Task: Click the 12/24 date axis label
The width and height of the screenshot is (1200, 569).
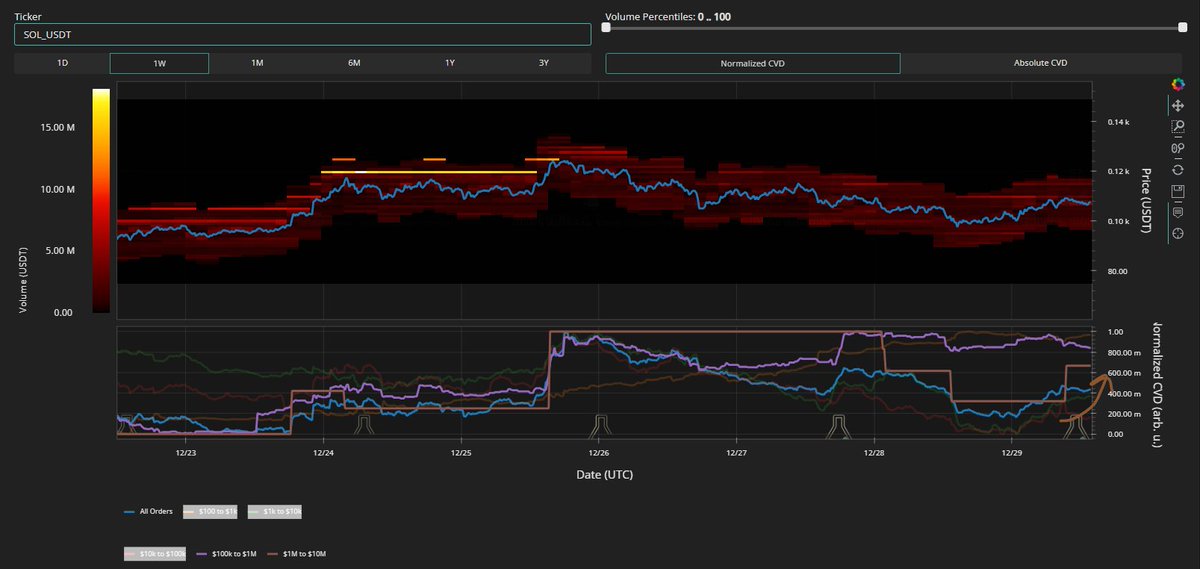Action: 322,452
